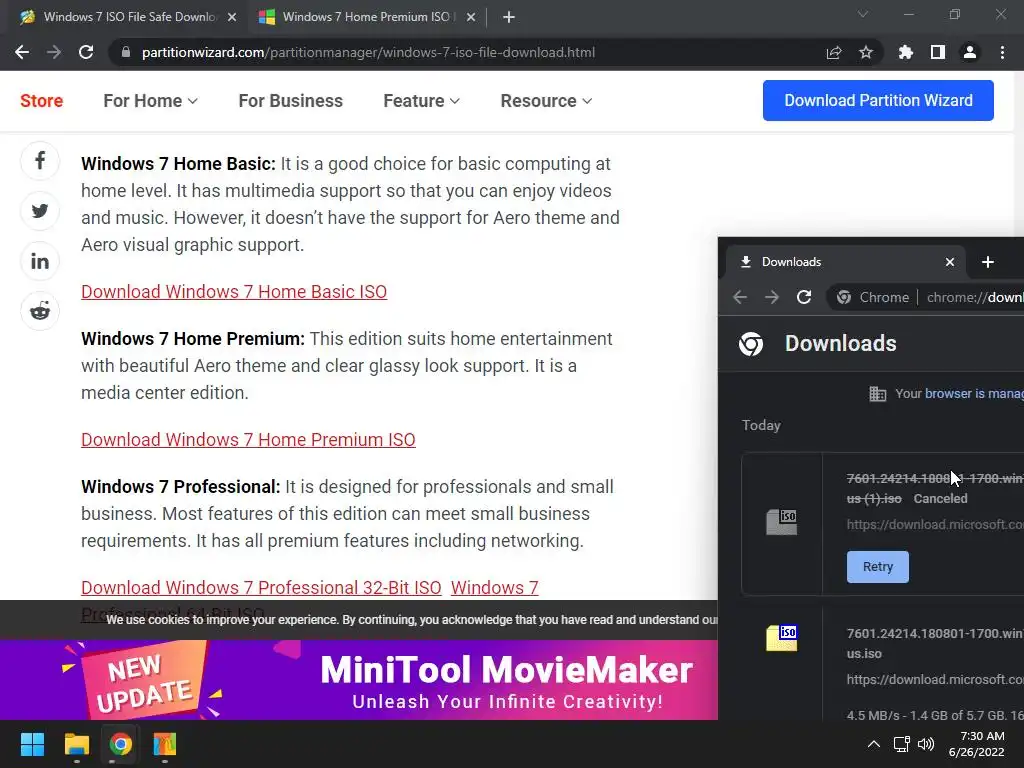Open the fourth taskbar app icon
Image resolution: width=1024 pixels, height=768 pixels.
pyautogui.click(x=165, y=744)
